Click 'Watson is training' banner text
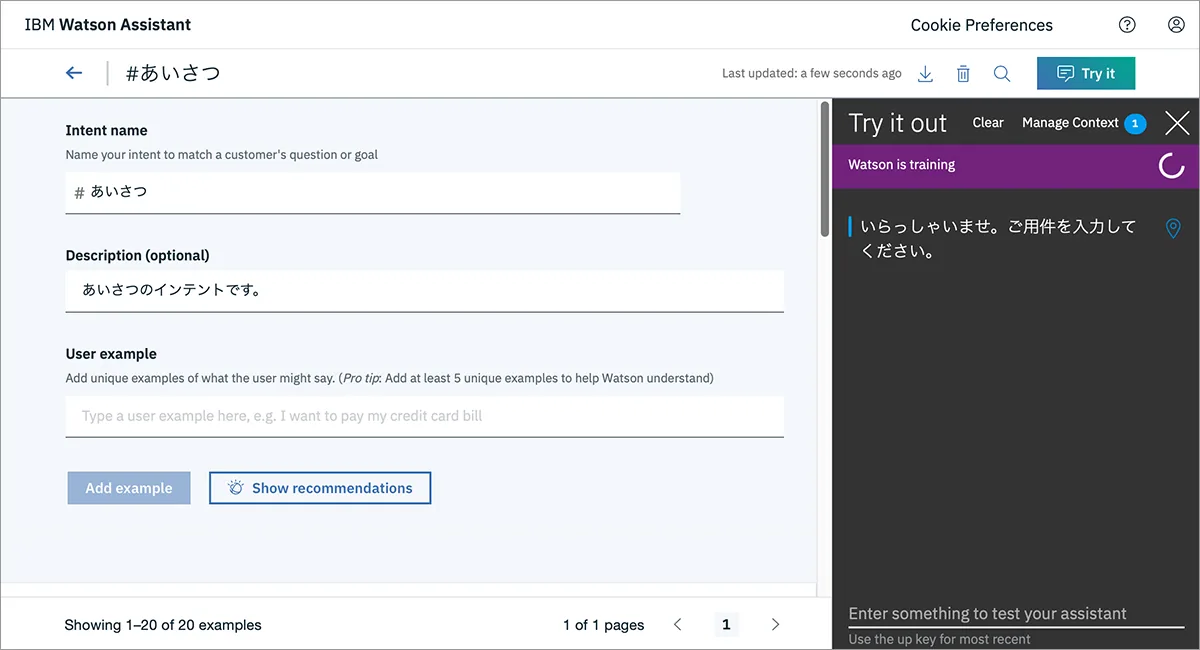The width and height of the screenshot is (1200, 650). 902,165
